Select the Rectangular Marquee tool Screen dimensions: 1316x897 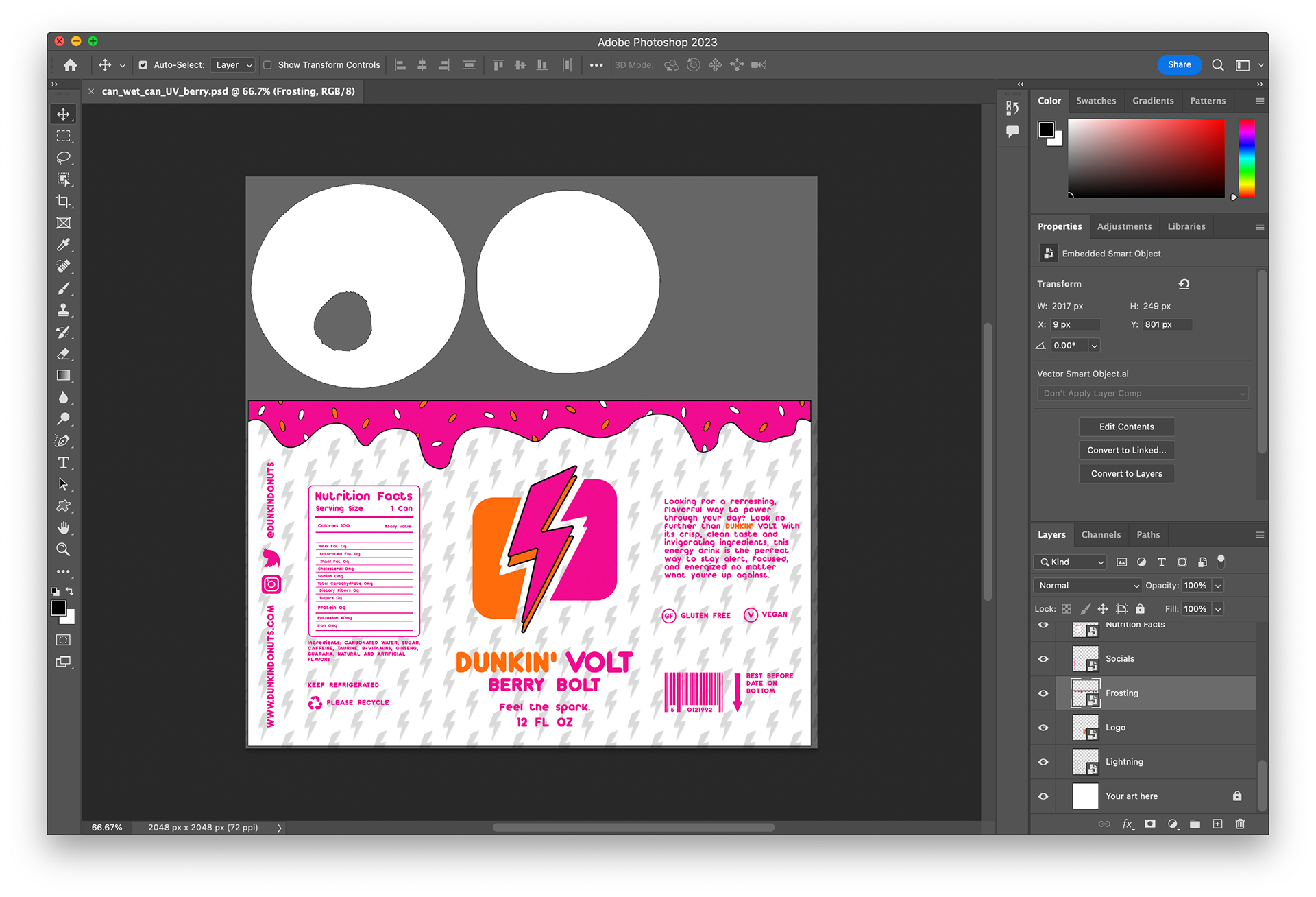(63, 136)
